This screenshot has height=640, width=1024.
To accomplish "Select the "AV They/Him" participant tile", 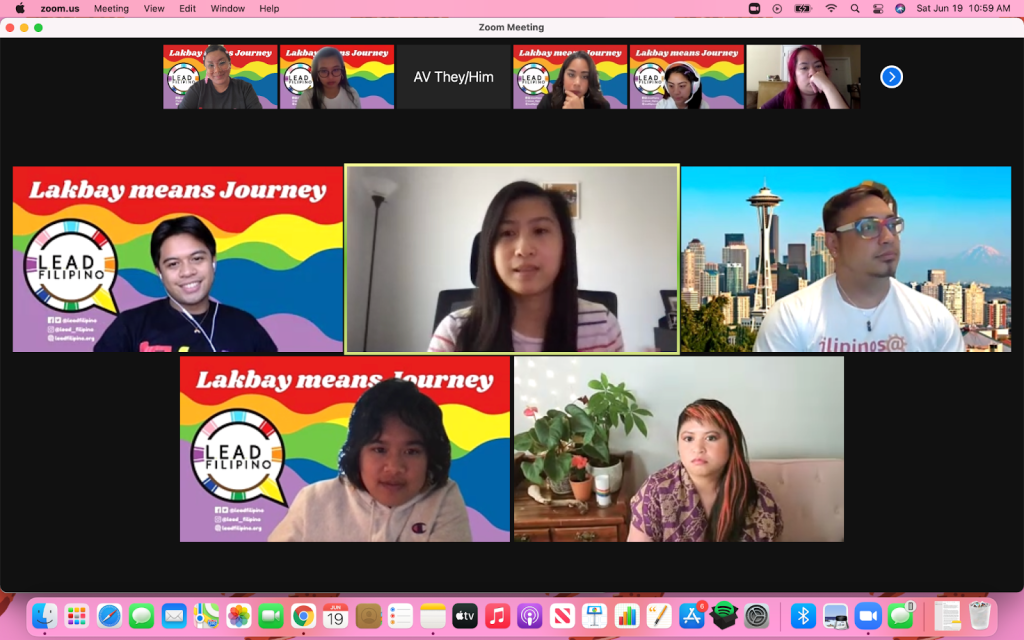I will tap(453, 77).
